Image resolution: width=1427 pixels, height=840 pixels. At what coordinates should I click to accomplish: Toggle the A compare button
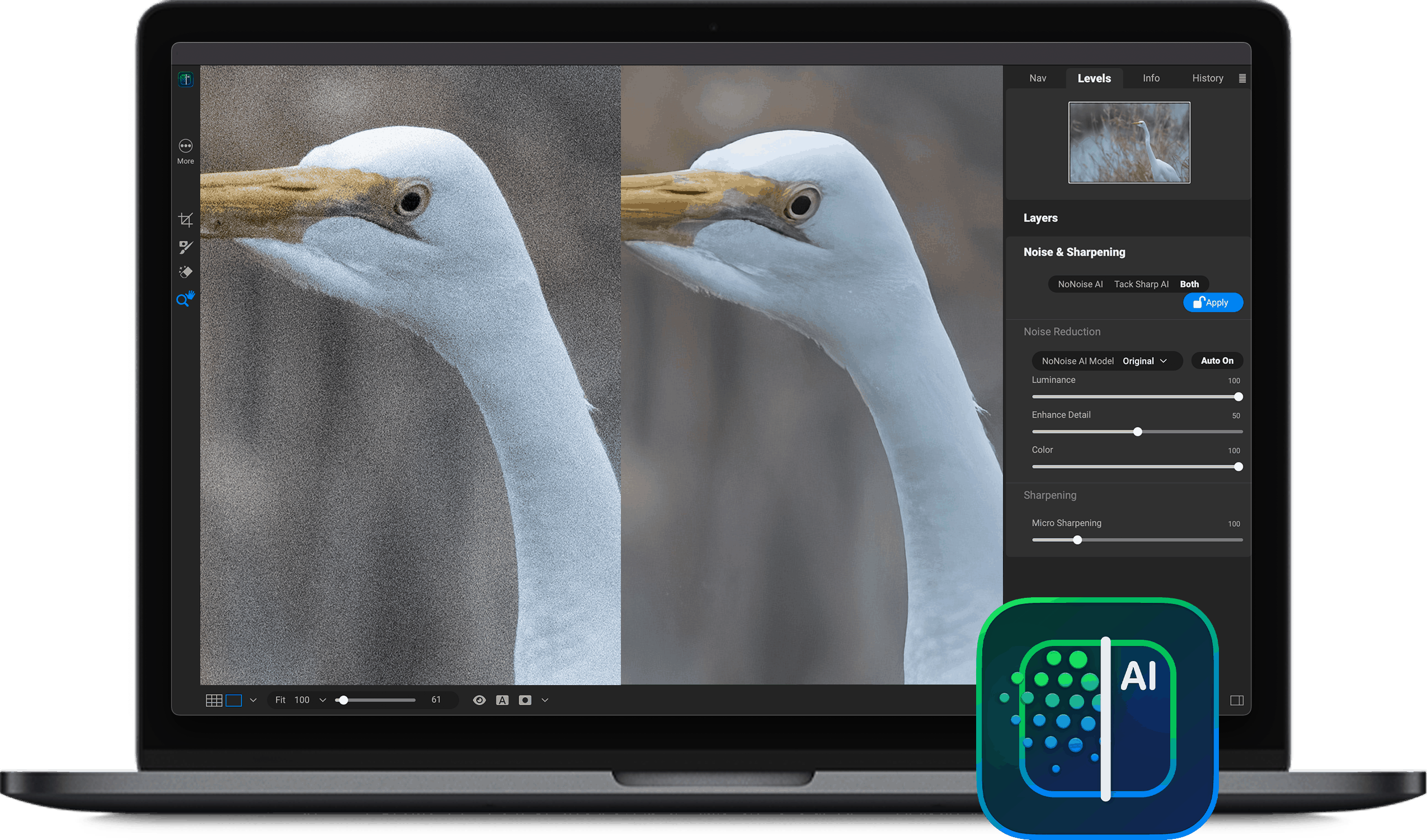(502, 700)
